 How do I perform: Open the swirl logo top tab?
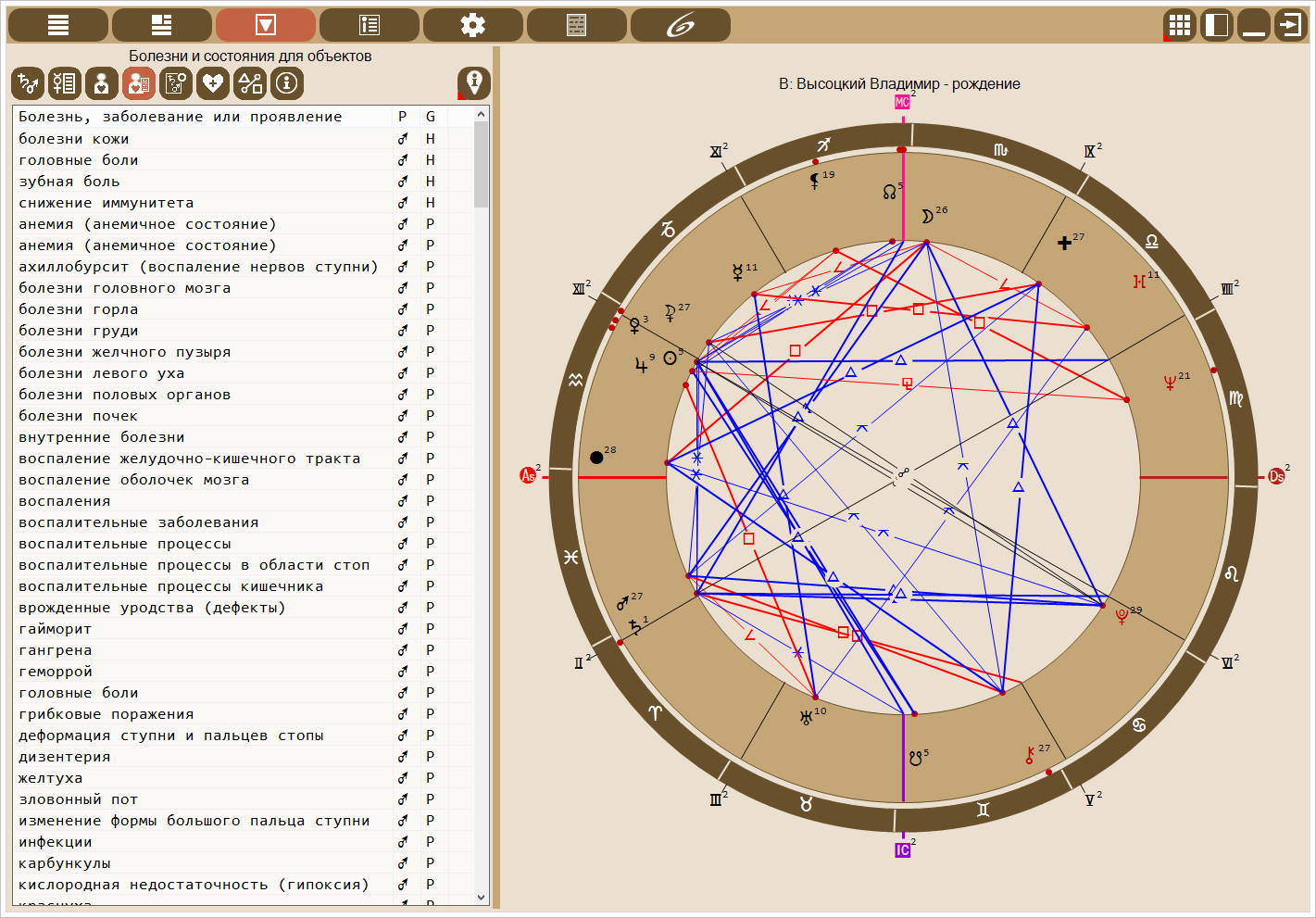click(681, 25)
